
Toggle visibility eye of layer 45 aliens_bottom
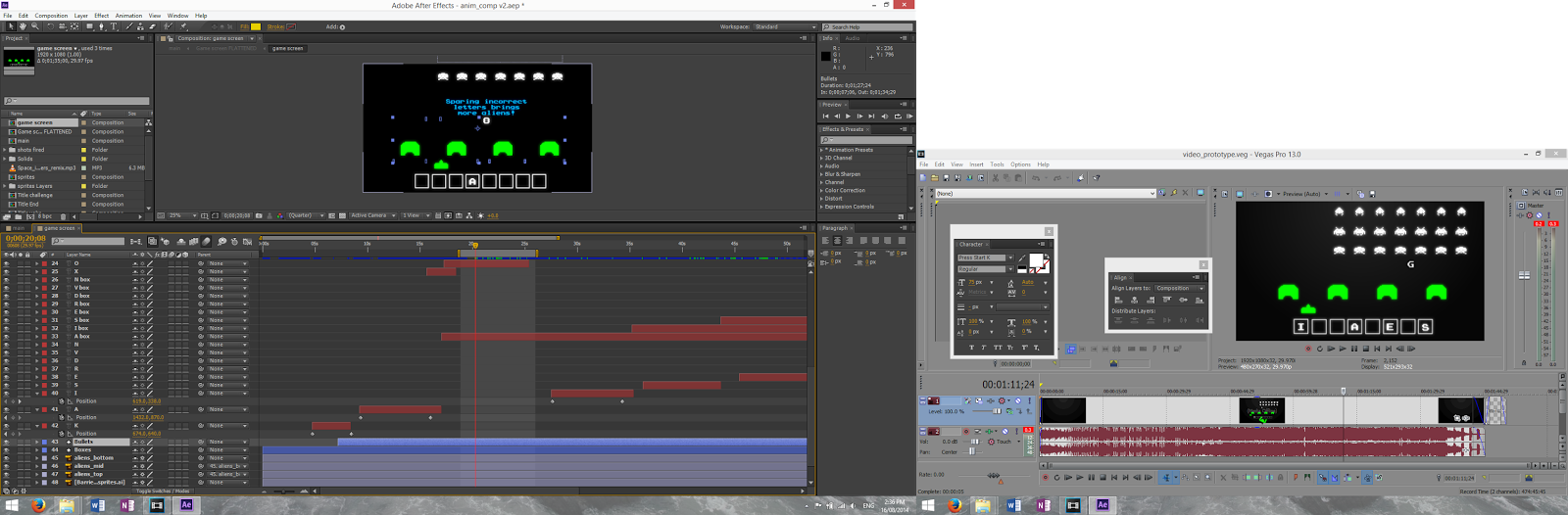(x=6, y=458)
